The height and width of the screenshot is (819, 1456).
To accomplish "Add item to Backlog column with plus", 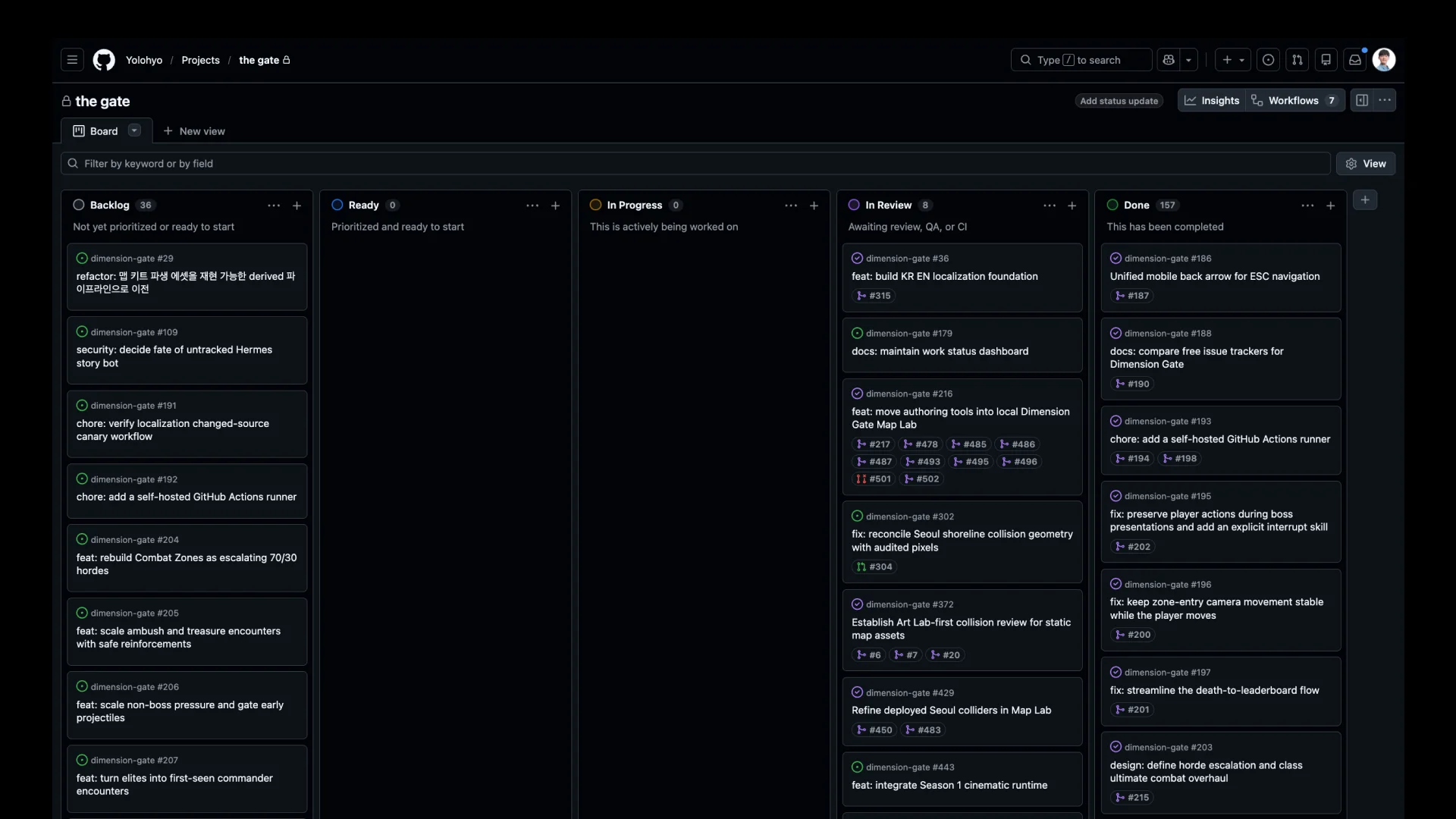I will coord(297,206).
